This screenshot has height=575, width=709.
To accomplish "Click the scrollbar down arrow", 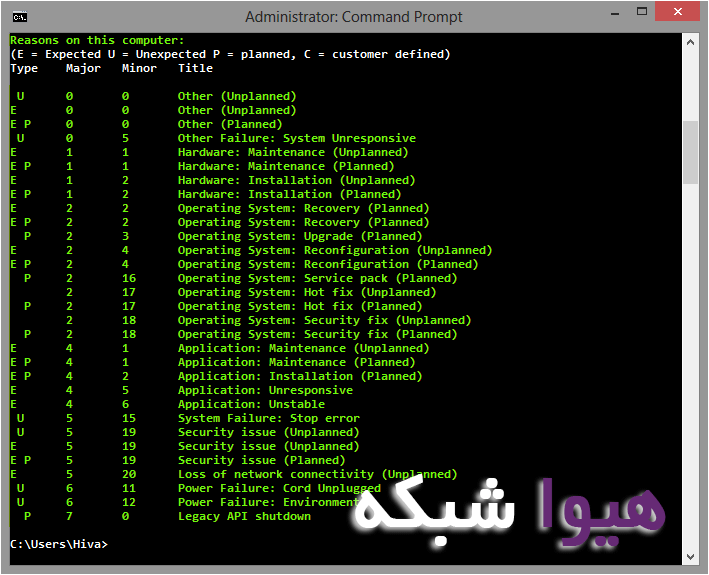I will (x=690, y=556).
